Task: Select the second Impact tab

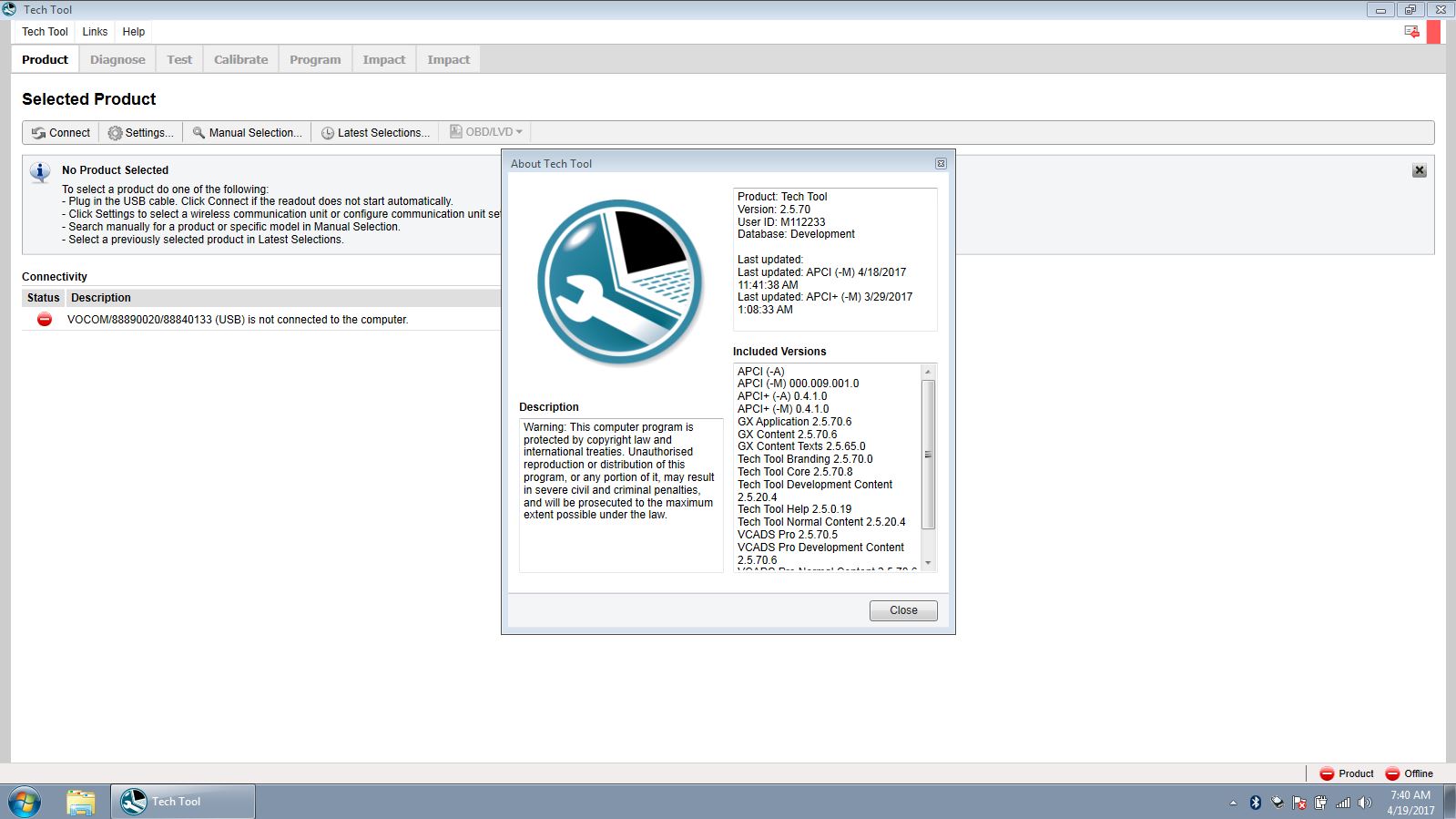Action: coord(448,60)
